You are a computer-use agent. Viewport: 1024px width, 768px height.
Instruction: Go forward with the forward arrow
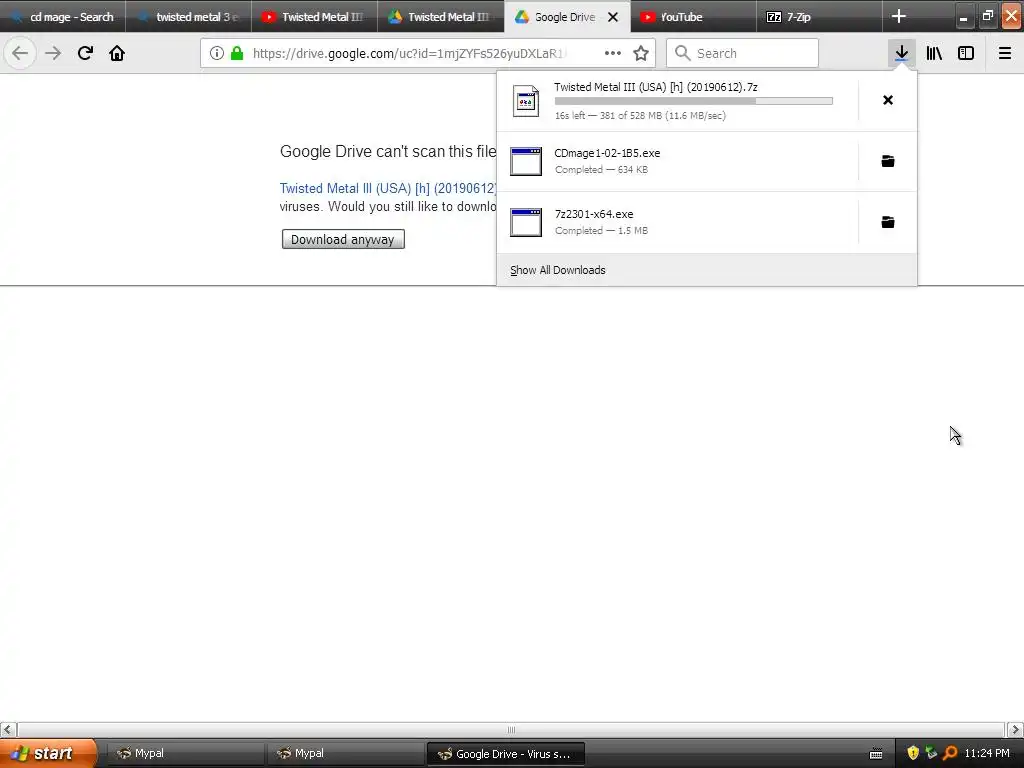coord(53,53)
